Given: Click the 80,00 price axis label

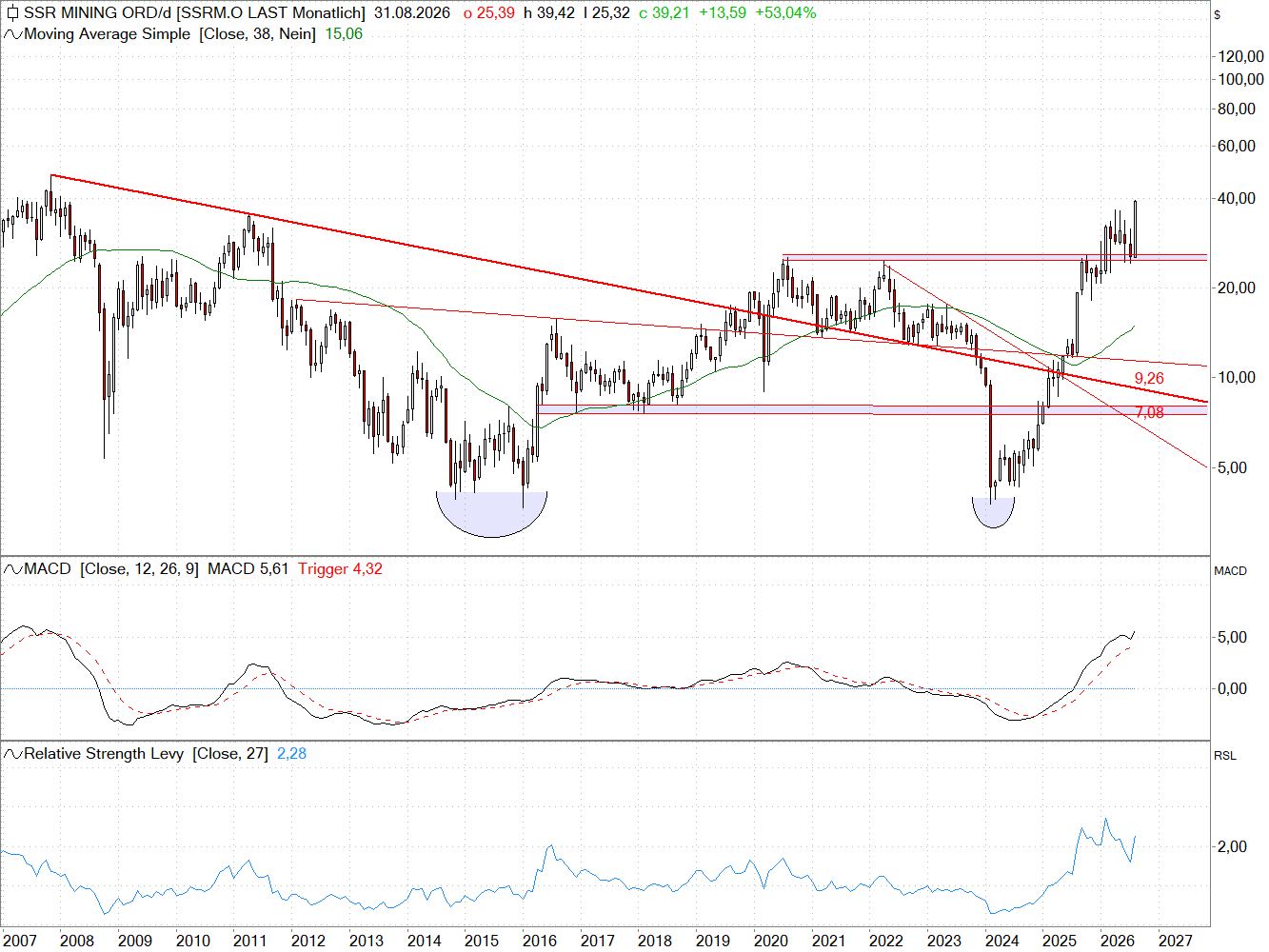Looking at the screenshot, I should [1237, 109].
